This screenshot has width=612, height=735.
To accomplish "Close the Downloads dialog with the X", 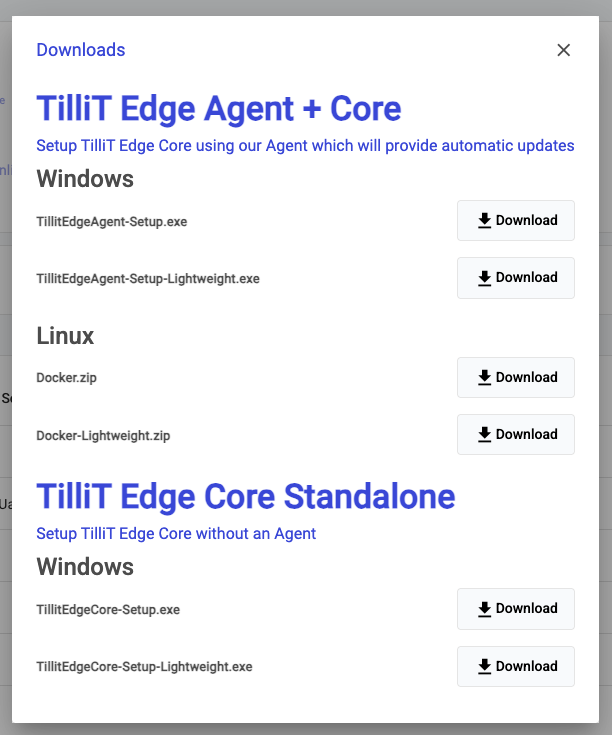I will coord(563,50).
